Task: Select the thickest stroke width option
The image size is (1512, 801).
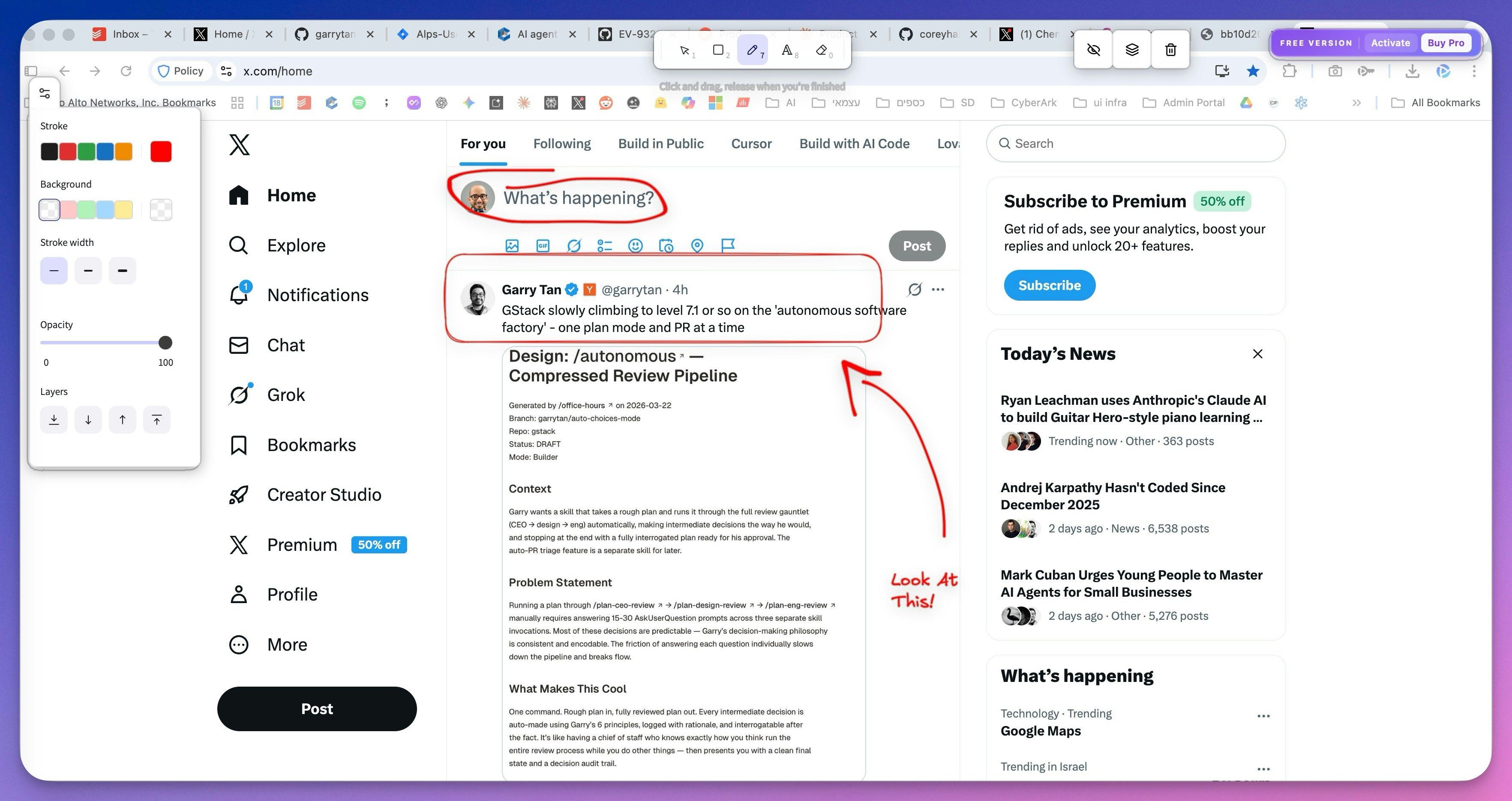Action: [122, 271]
